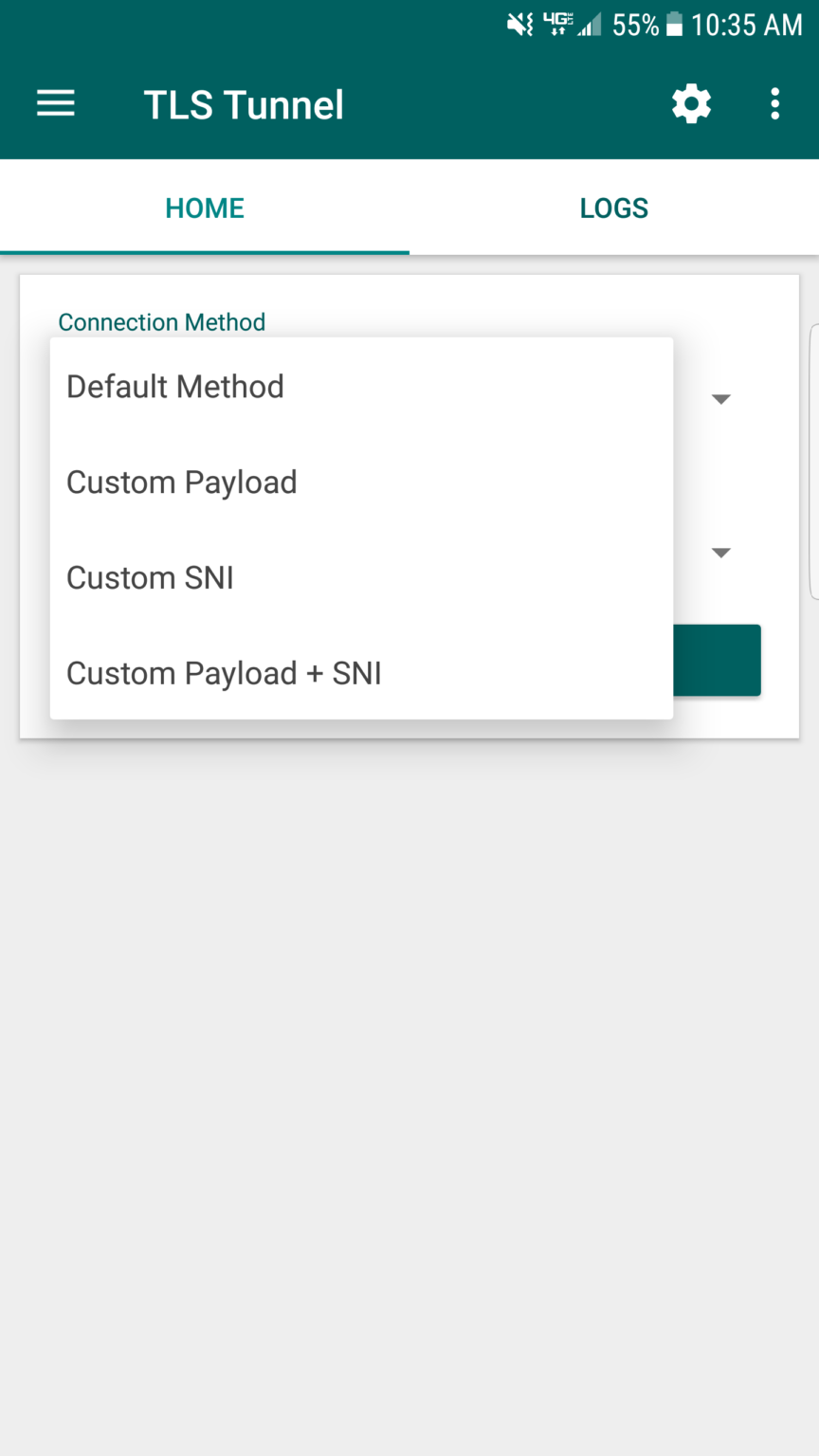Switch to the LOGS tab

[x=613, y=208]
